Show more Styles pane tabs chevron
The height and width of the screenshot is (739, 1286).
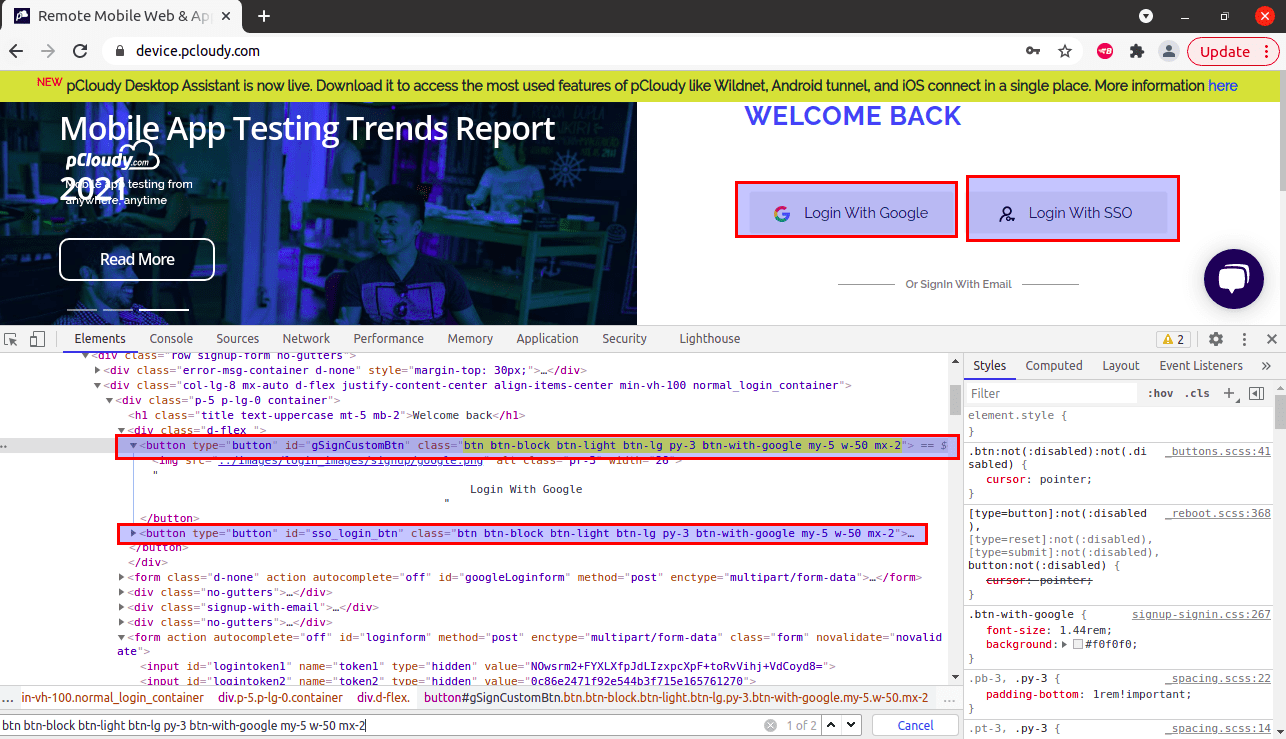click(x=1266, y=366)
